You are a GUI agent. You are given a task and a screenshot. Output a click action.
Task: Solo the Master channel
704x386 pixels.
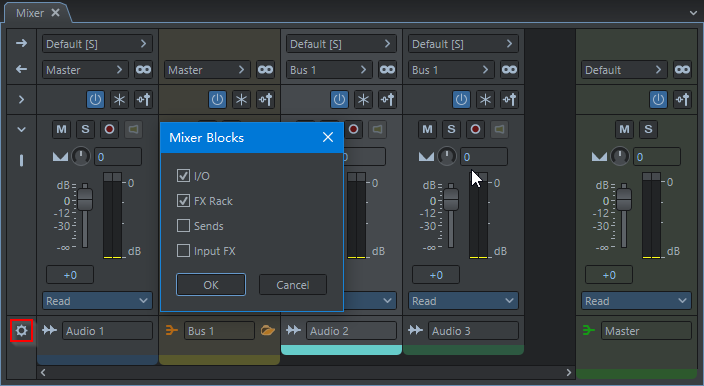click(x=648, y=129)
